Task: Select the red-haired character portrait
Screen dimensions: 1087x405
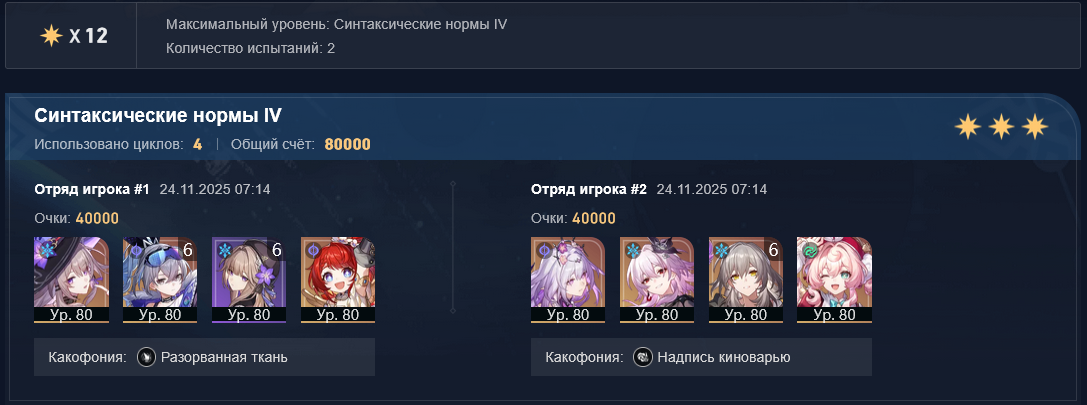Action: (x=338, y=280)
